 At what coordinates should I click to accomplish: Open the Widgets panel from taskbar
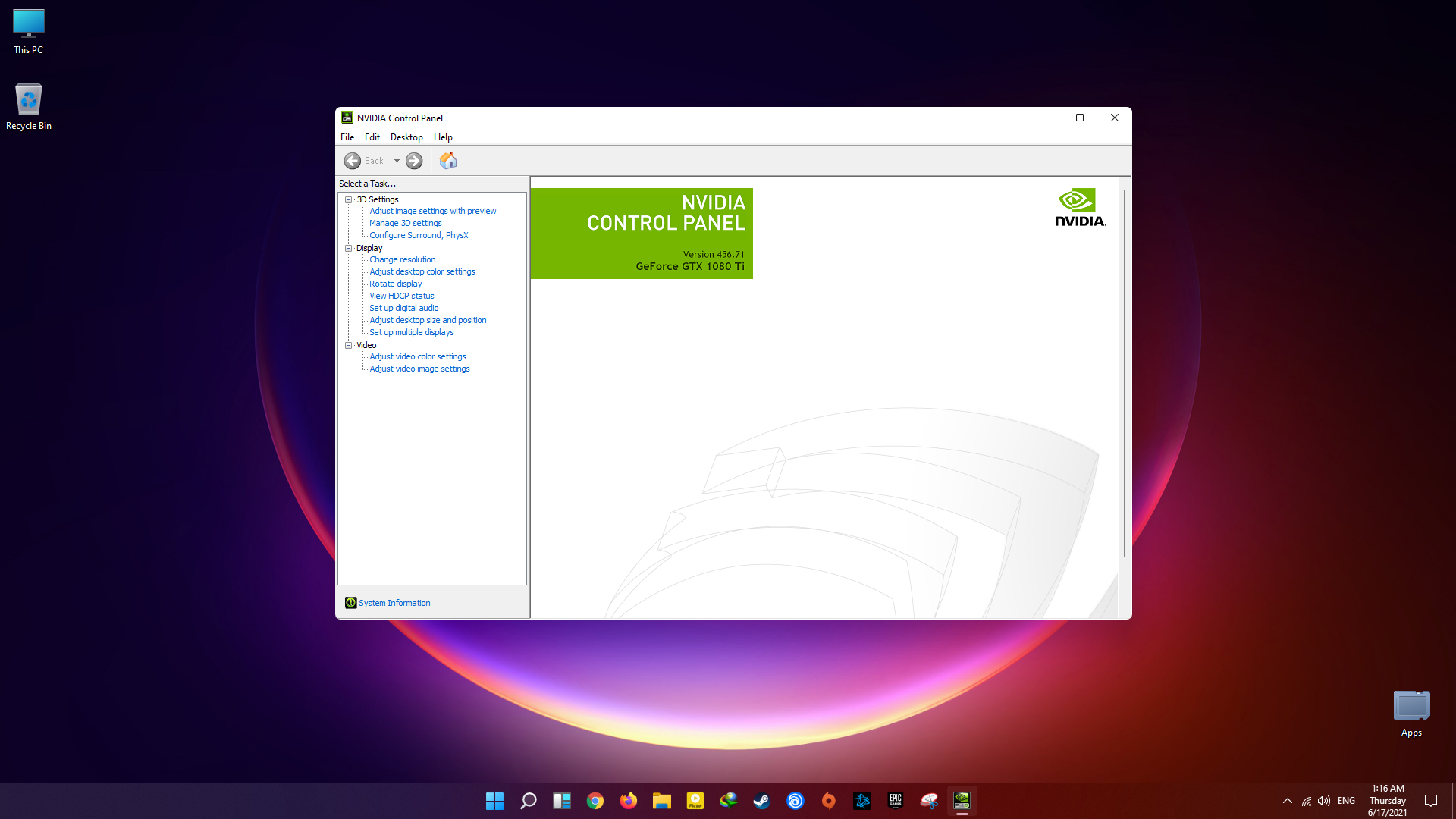point(562,801)
